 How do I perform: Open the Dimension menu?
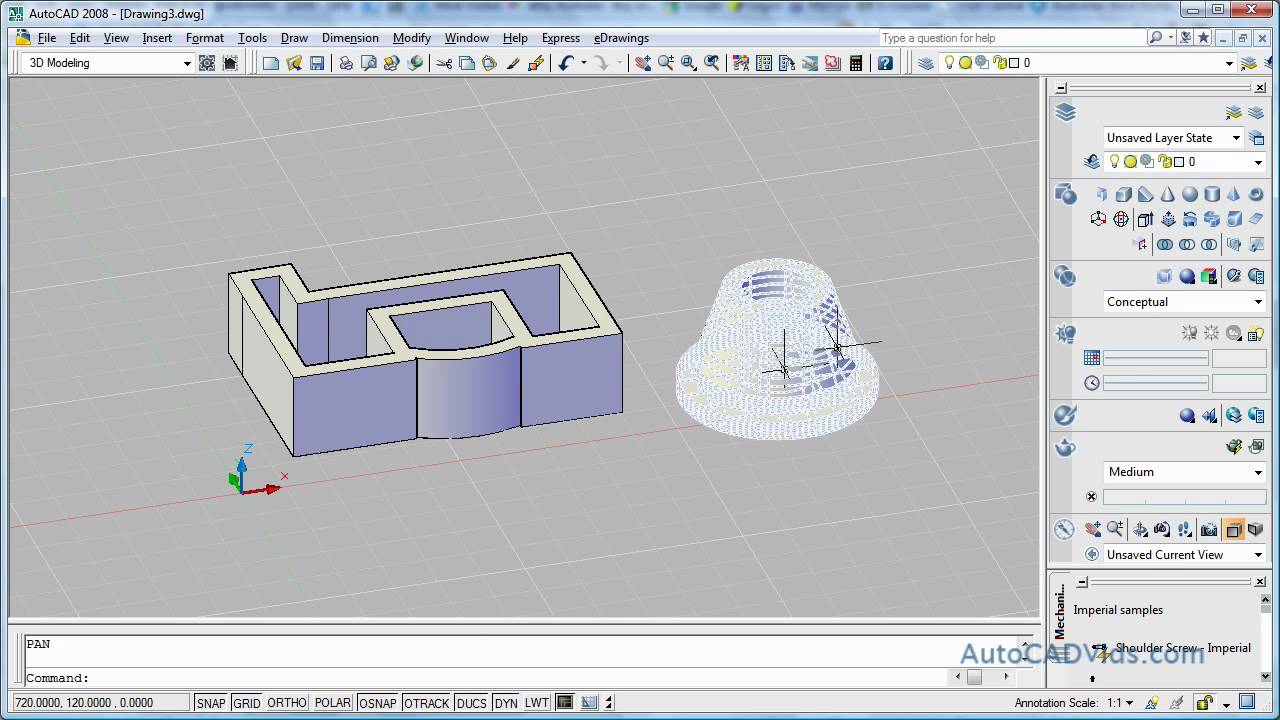(x=350, y=38)
